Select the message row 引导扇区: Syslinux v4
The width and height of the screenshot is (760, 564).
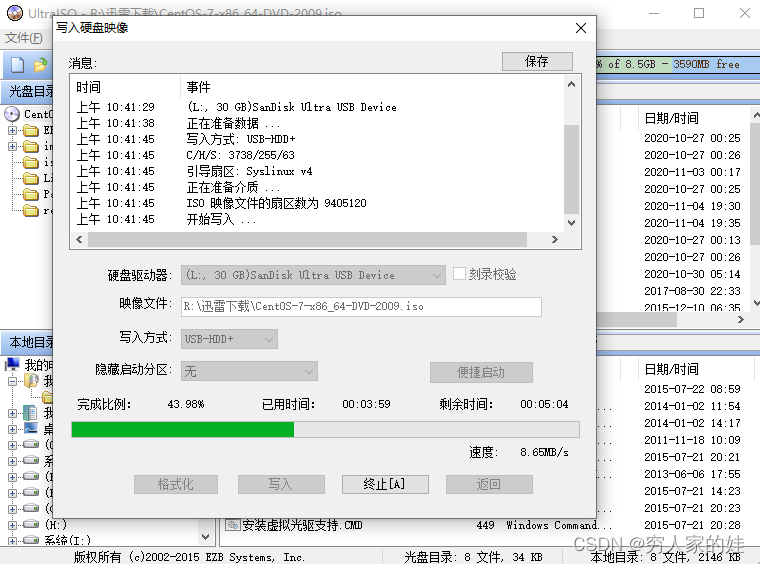(317, 171)
